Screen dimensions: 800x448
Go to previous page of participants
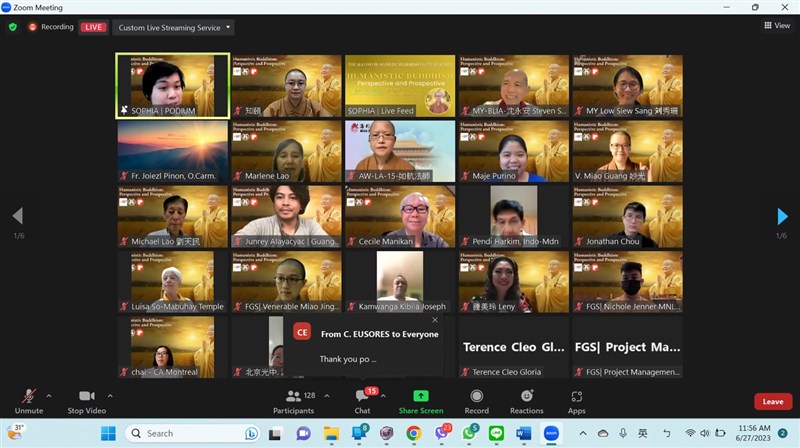16,216
